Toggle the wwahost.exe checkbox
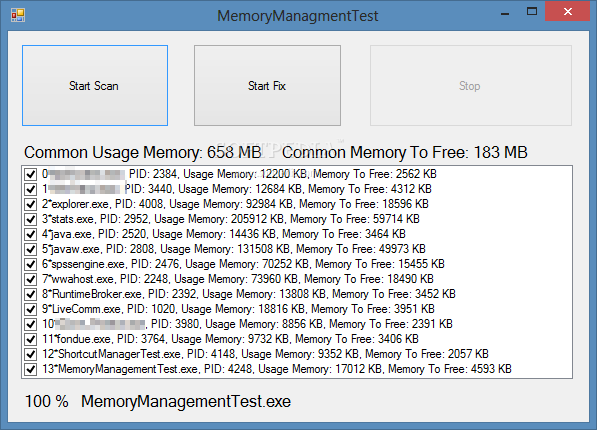Image resolution: width=597 pixels, height=430 pixels. coord(30,279)
